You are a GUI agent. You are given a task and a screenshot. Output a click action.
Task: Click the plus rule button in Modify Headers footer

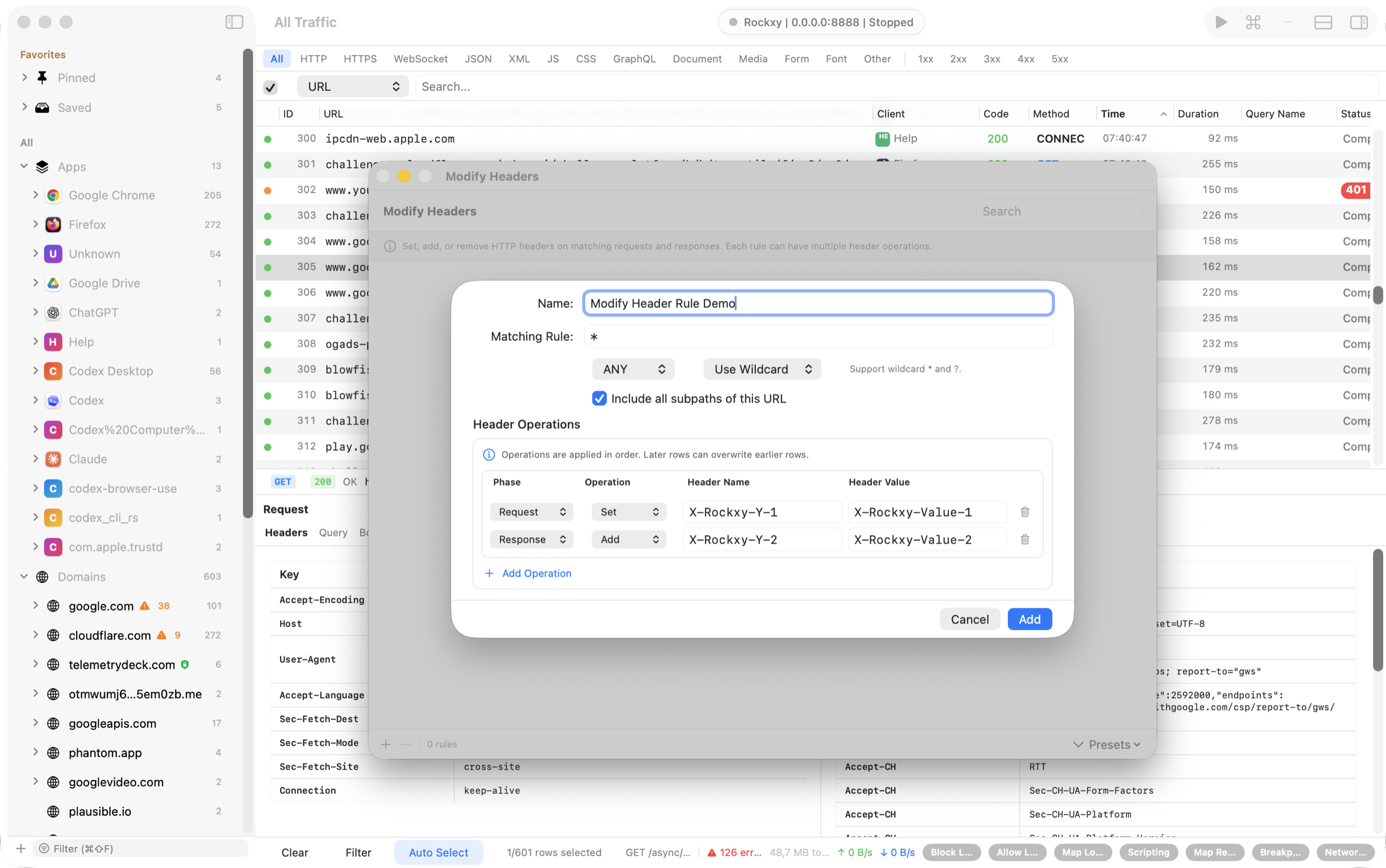[386, 744]
